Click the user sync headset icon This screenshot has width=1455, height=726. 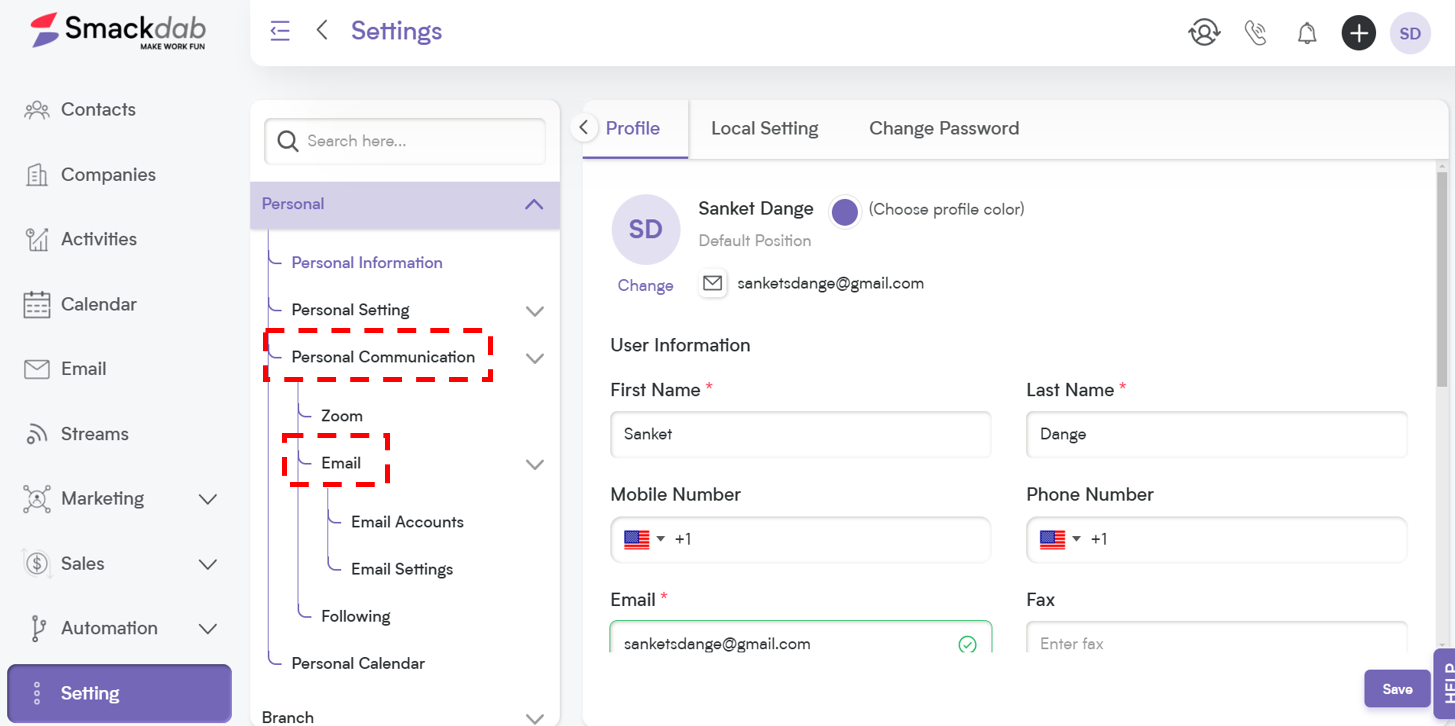tap(1204, 33)
